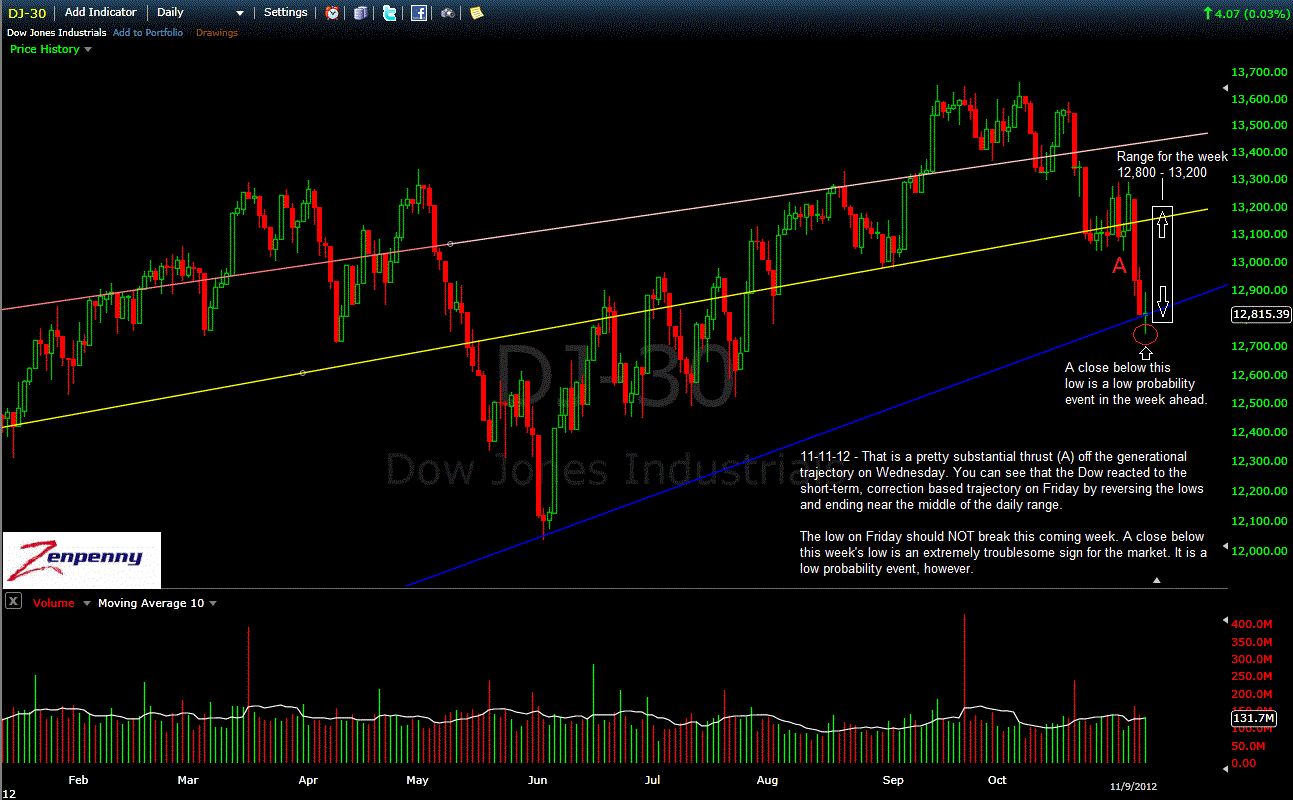Click the 4.07 (0.03%) change indicator
The height and width of the screenshot is (800, 1293).
click(x=1246, y=13)
